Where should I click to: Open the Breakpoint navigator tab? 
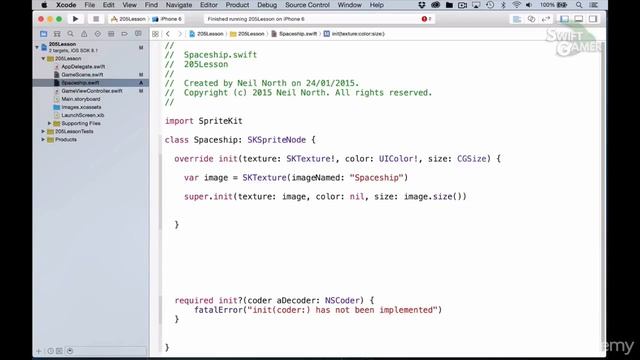[x=124, y=34]
